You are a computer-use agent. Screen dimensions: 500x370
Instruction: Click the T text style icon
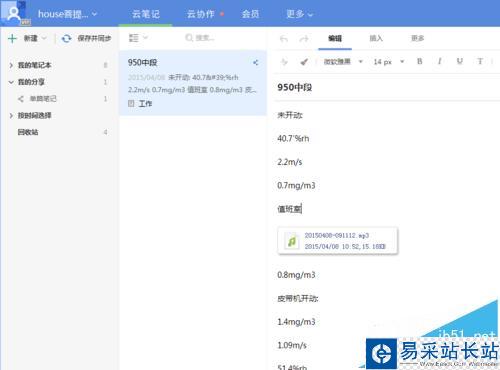(x=480, y=61)
